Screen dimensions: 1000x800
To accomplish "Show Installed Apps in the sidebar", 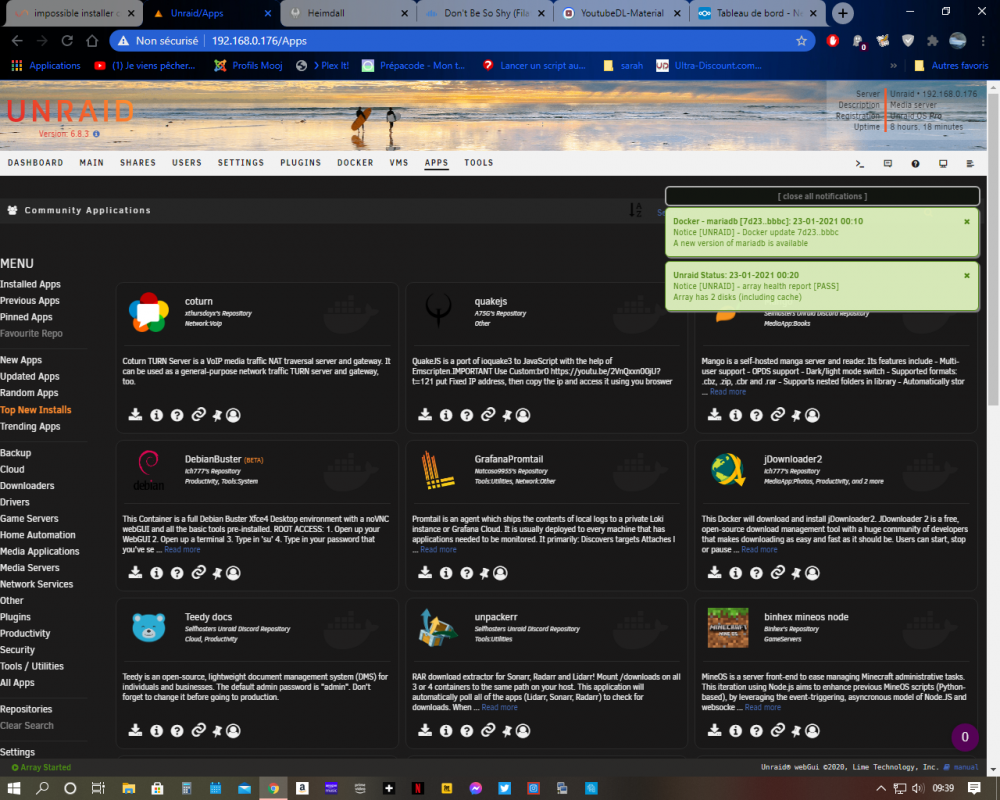I will tap(31, 285).
